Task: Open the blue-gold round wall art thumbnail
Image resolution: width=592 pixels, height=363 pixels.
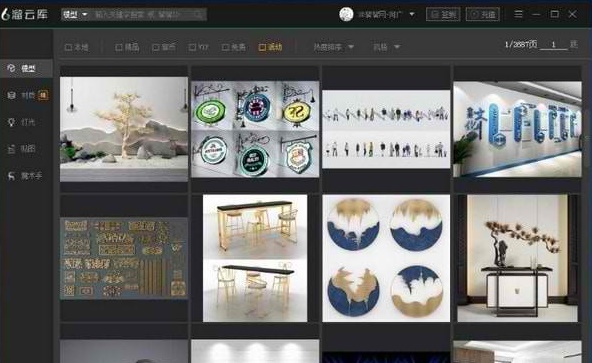Action: (386, 258)
